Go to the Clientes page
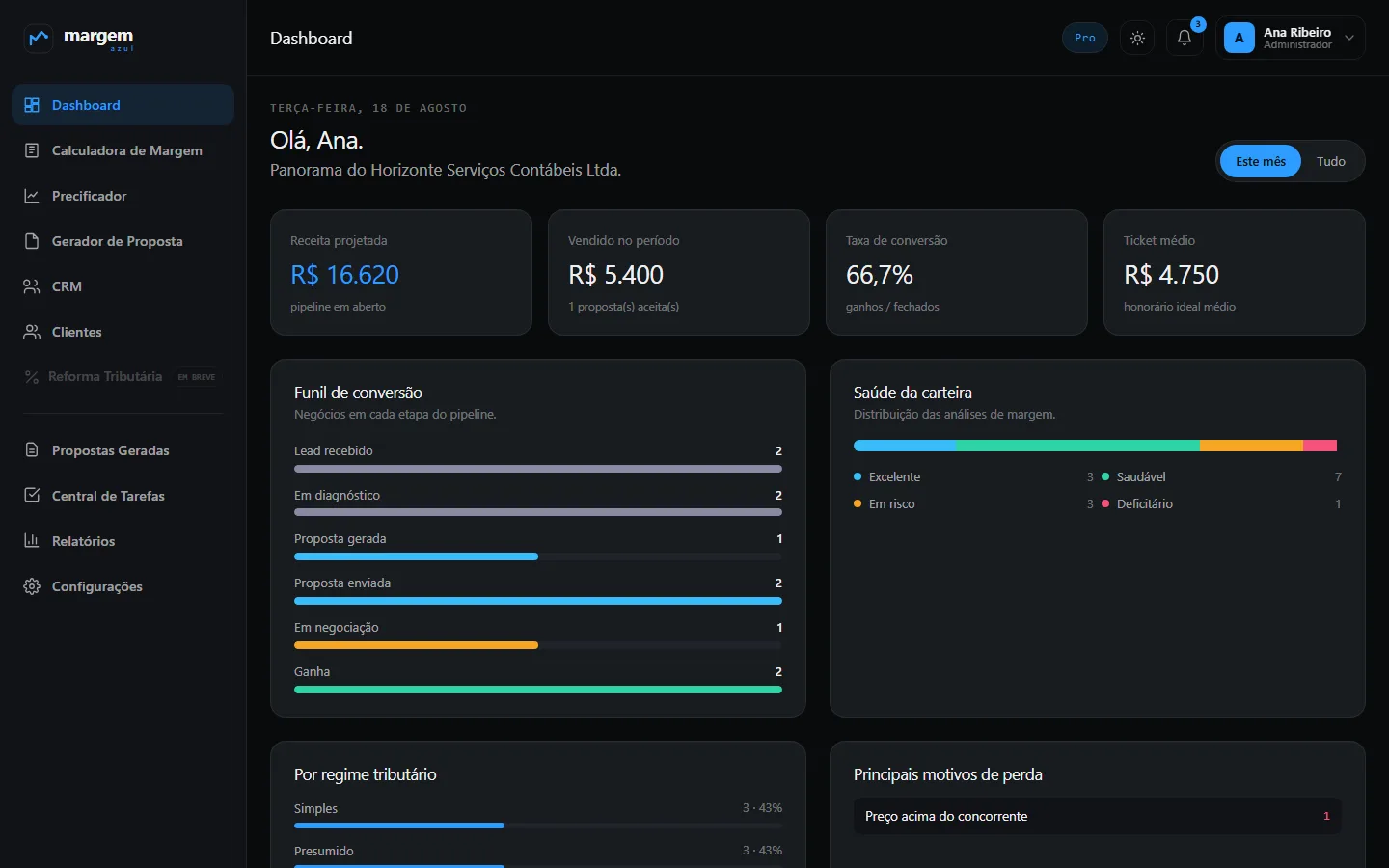1389x868 pixels. 123,332
